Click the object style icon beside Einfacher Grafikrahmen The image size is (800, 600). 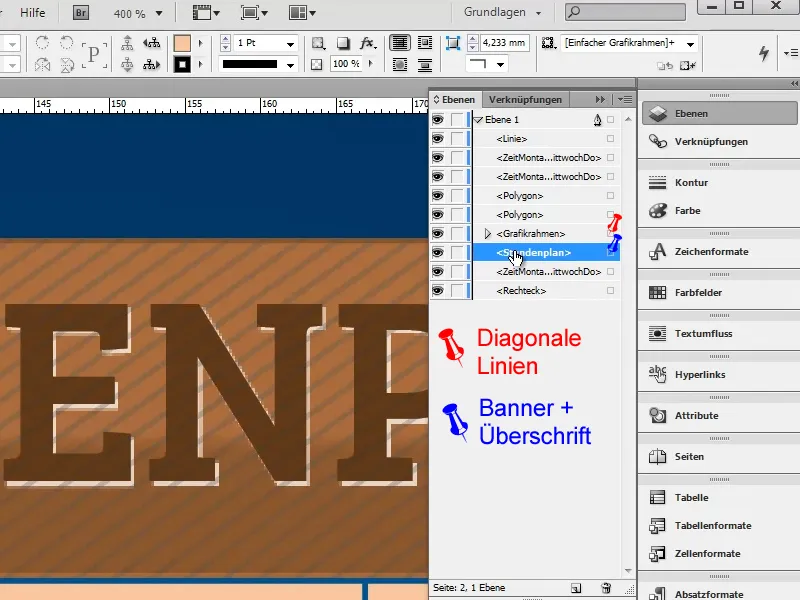point(548,43)
